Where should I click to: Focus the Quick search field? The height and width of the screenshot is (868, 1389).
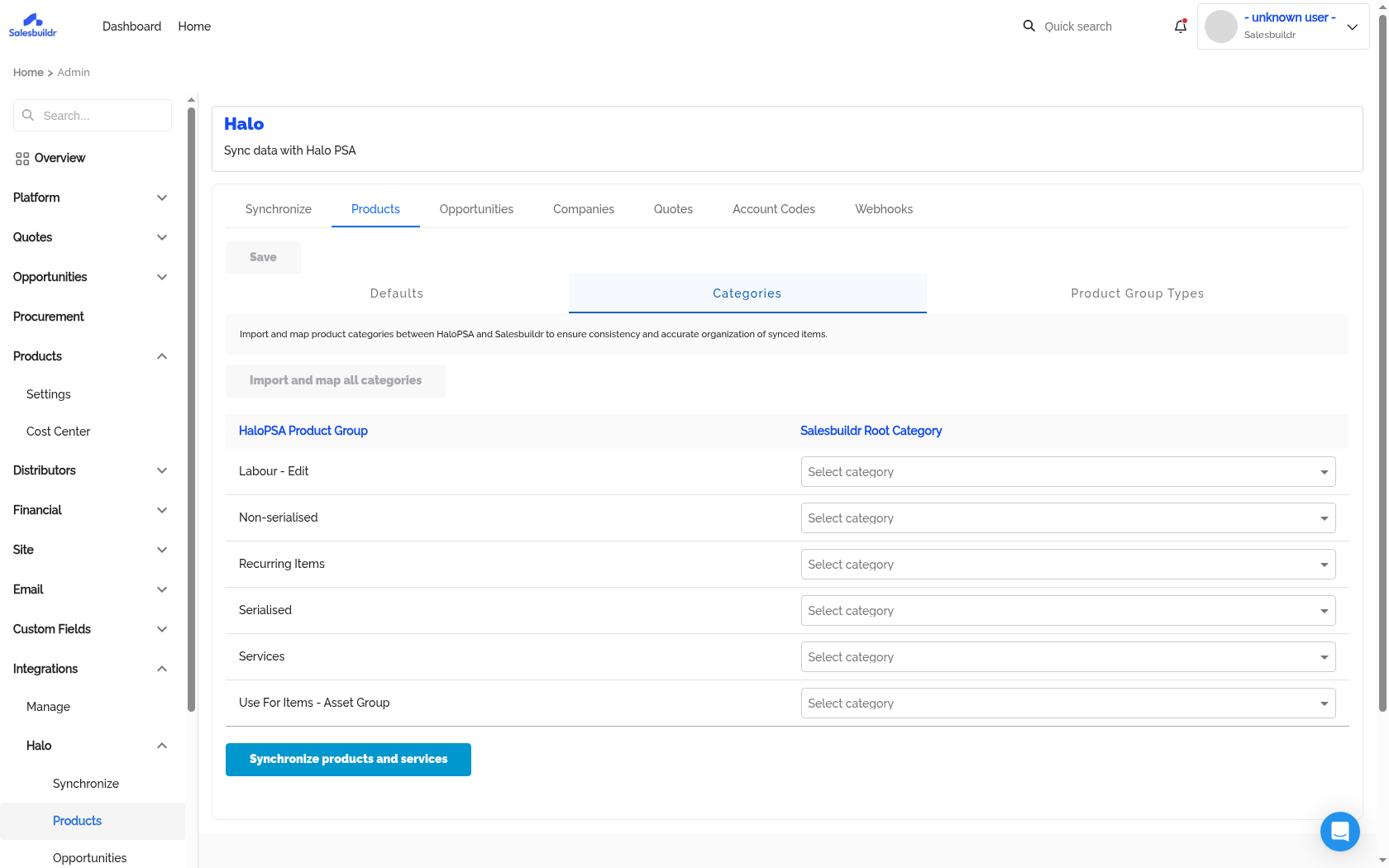pos(1078,26)
